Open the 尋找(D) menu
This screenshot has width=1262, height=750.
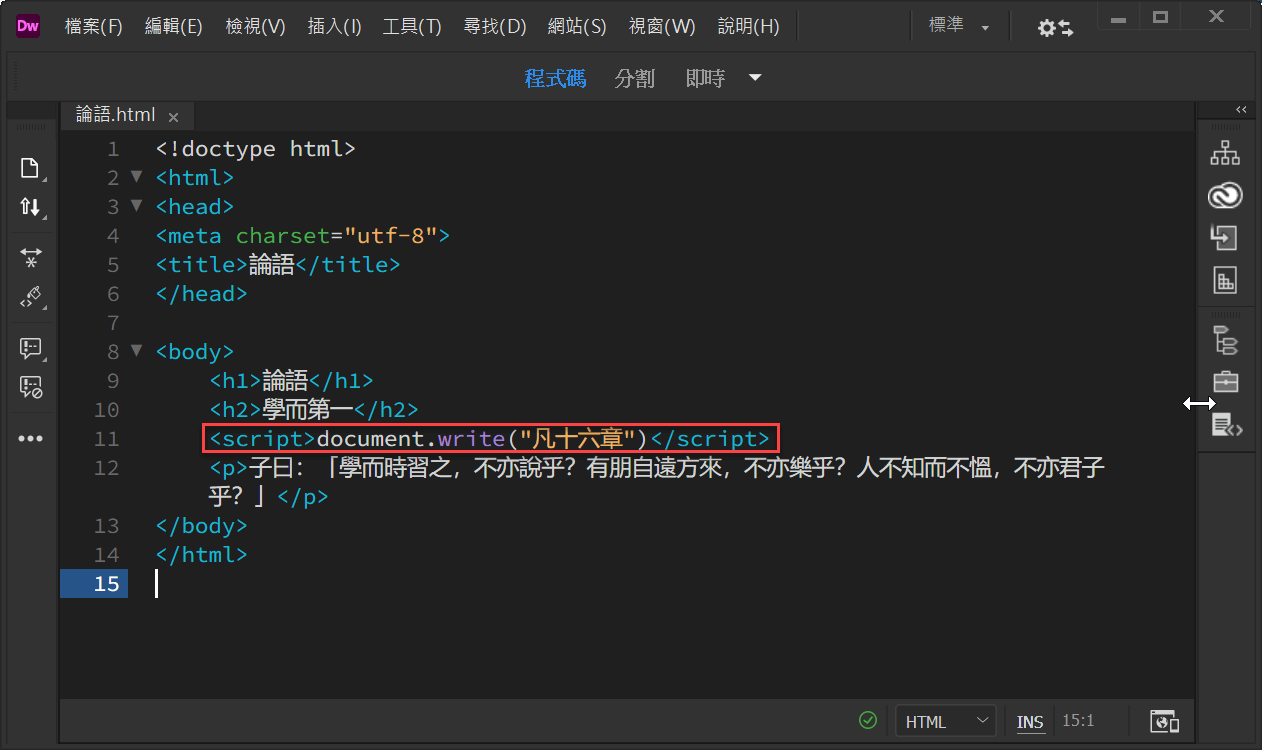click(495, 27)
